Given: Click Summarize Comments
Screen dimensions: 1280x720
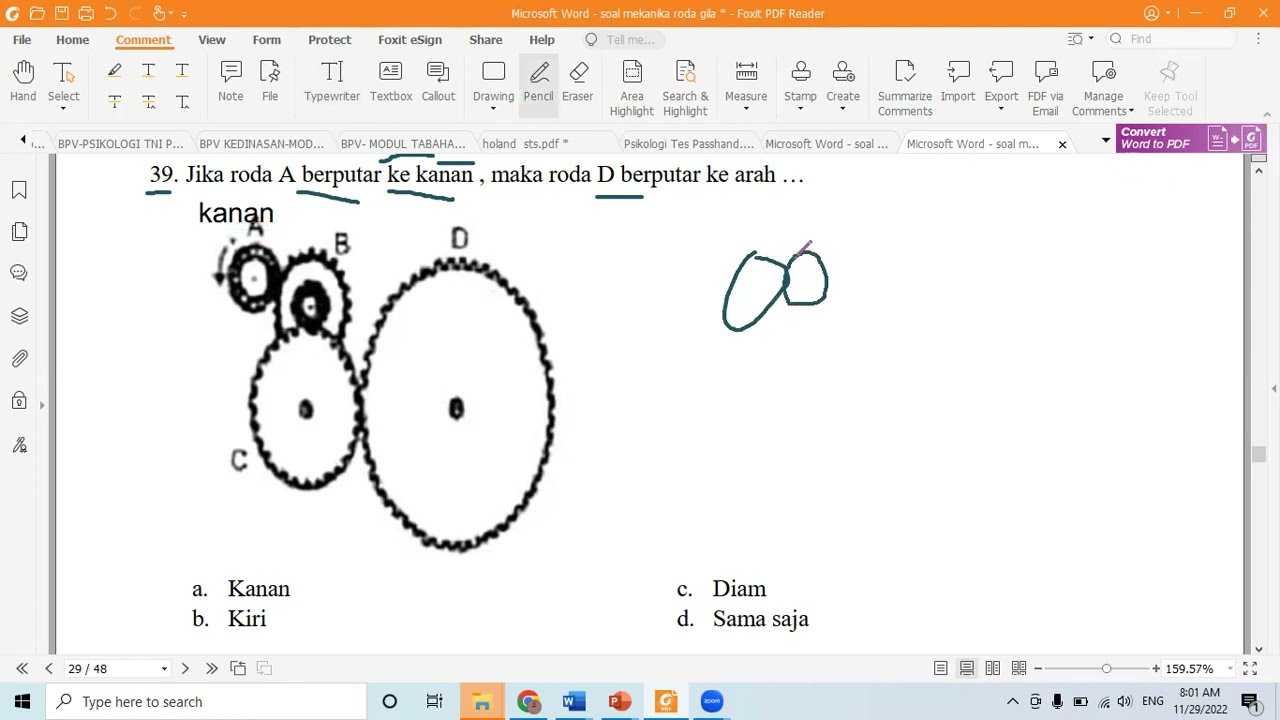Looking at the screenshot, I should pos(905,89).
